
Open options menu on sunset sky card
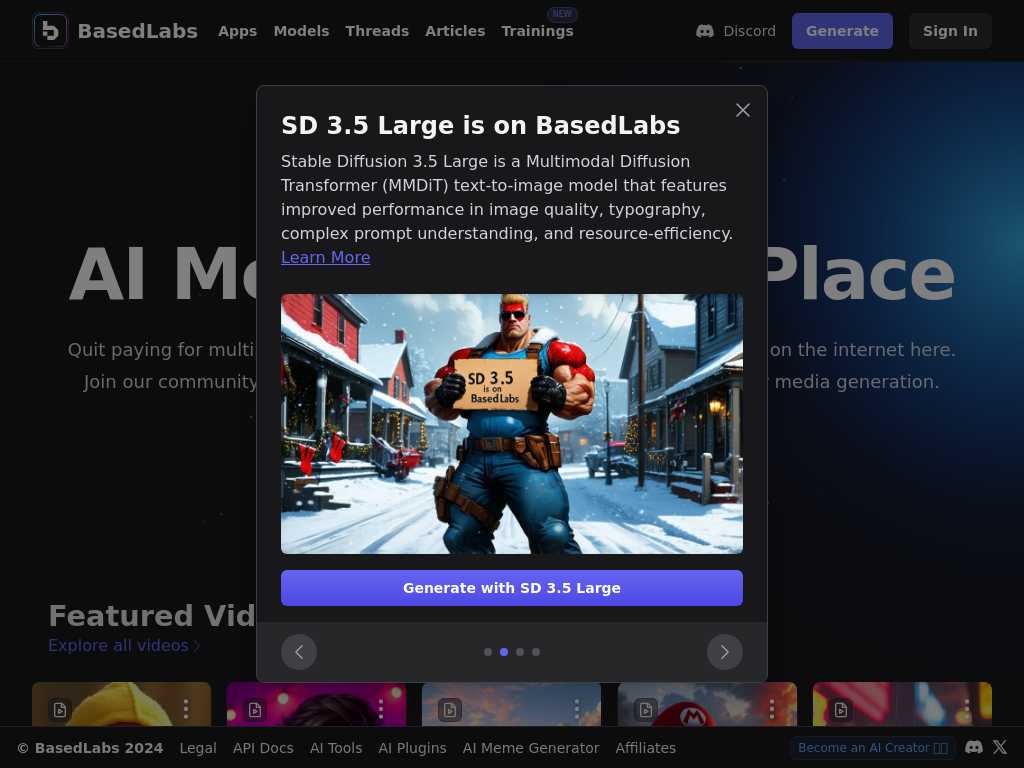[577, 709]
